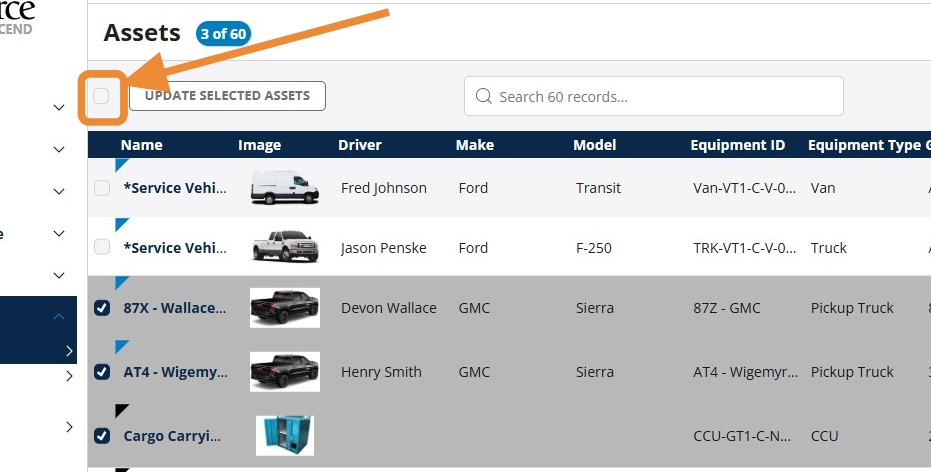Click the Assets page heading

point(142,33)
